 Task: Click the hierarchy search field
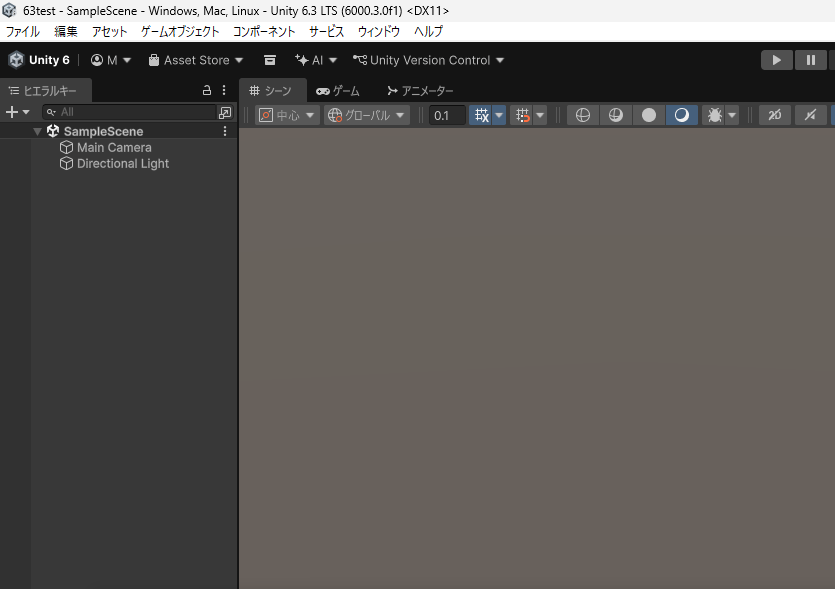(x=130, y=112)
